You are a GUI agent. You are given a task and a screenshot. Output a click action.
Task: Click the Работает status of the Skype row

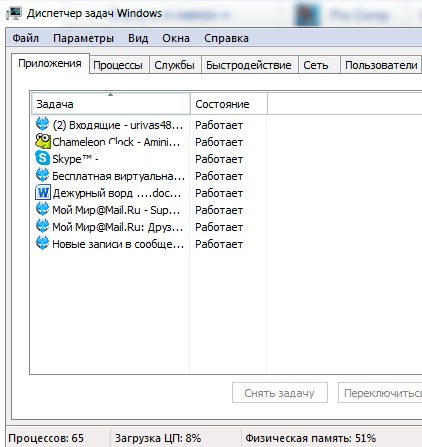pyautogui.click(x=219, y=159)
